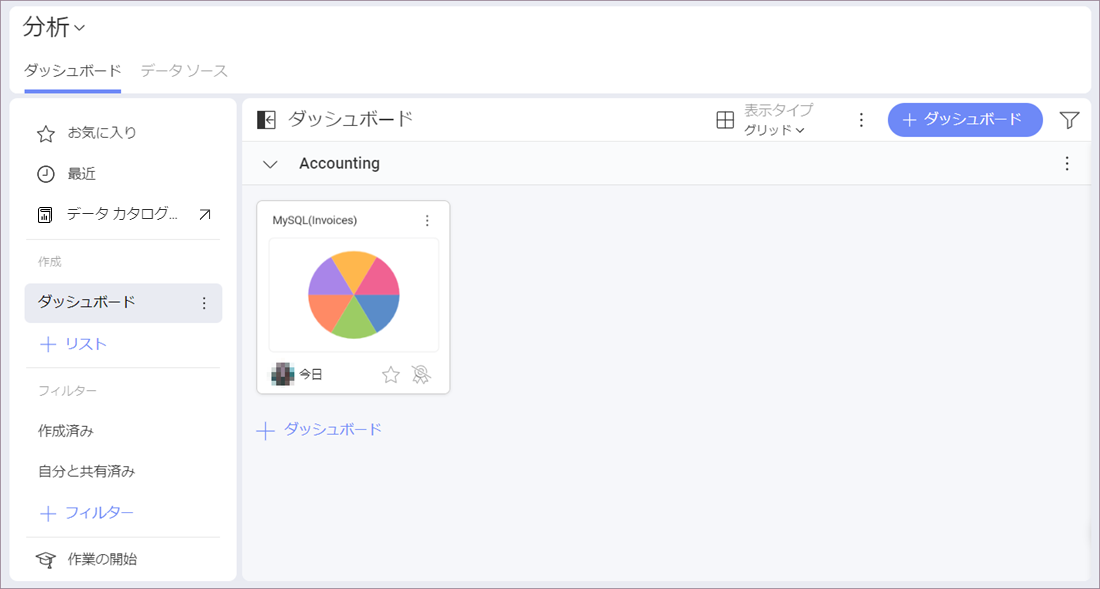Click the MySQL(Invoices) card title
The width and height of the screenshot is (1100, 589).
tap(314, 221)
